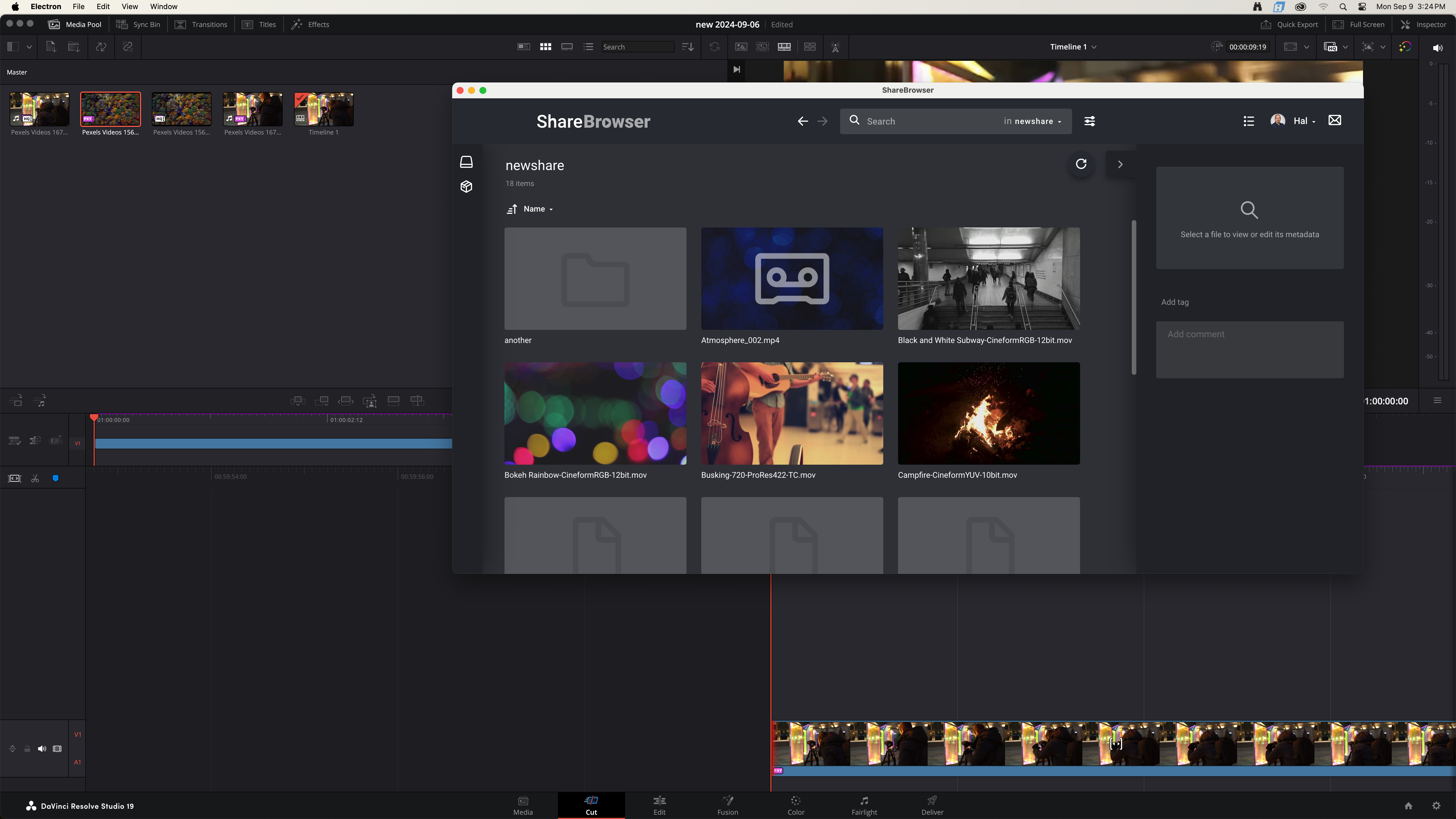The height and width of the screenshot is (819, 1456).
Task: Open the Hal user menu
Action: 1293,121
